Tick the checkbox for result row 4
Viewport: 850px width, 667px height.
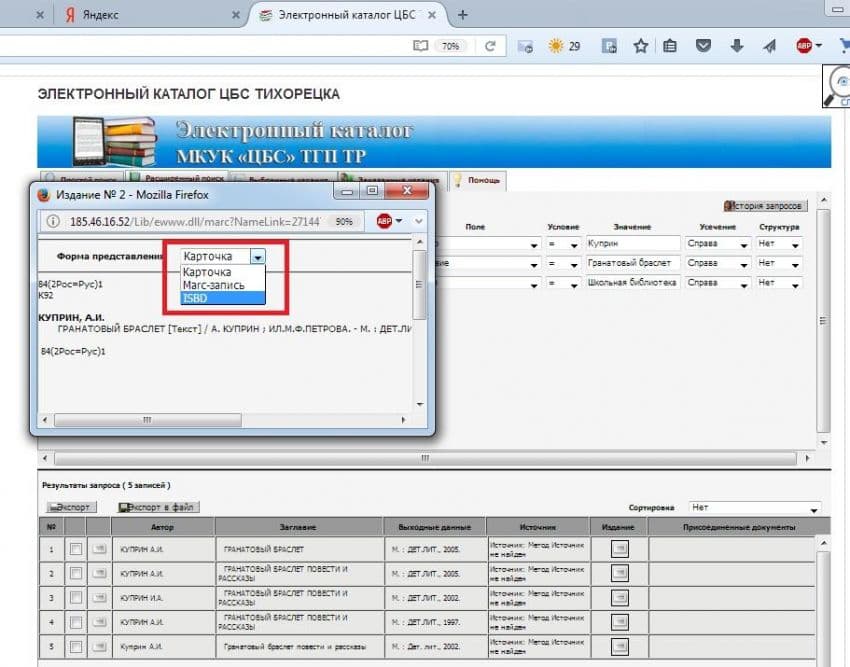[x=76, y=622]
